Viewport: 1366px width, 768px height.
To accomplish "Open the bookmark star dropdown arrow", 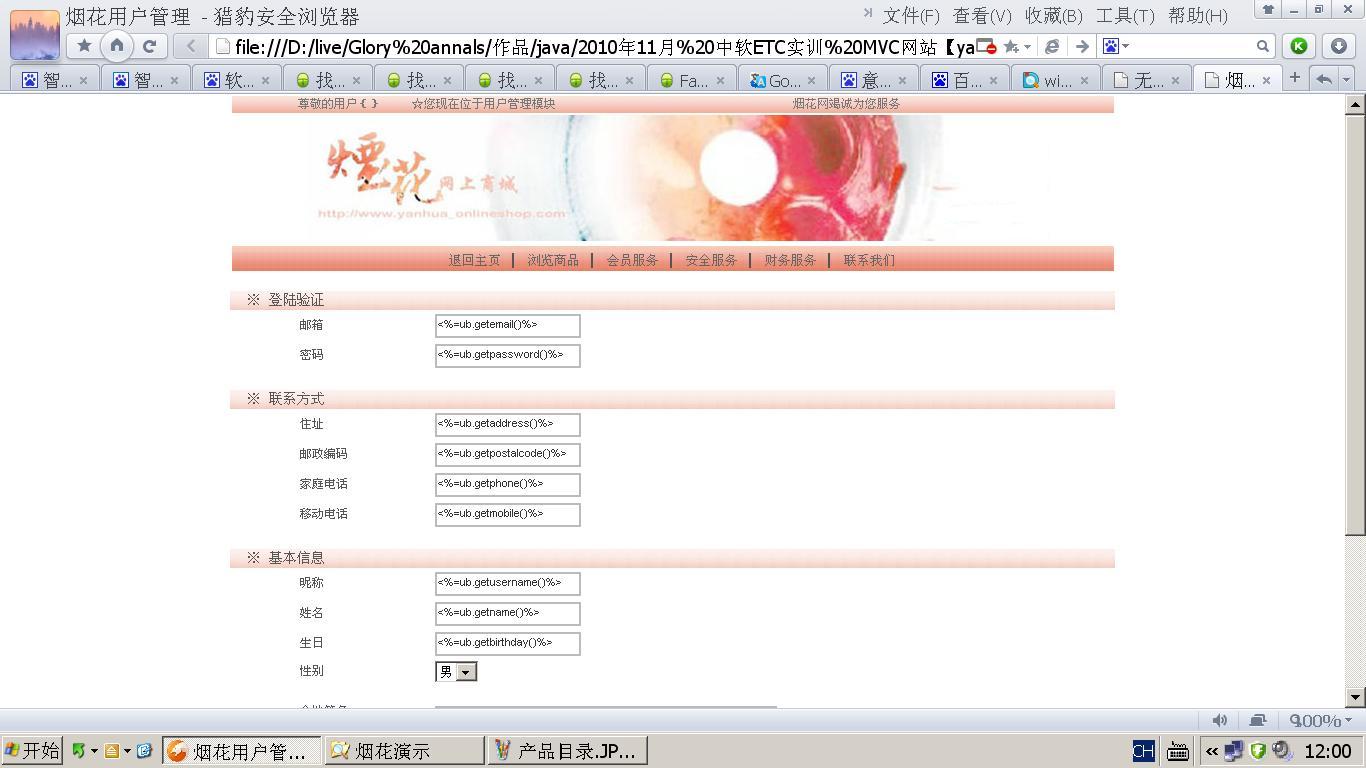I will point(1027,46).
